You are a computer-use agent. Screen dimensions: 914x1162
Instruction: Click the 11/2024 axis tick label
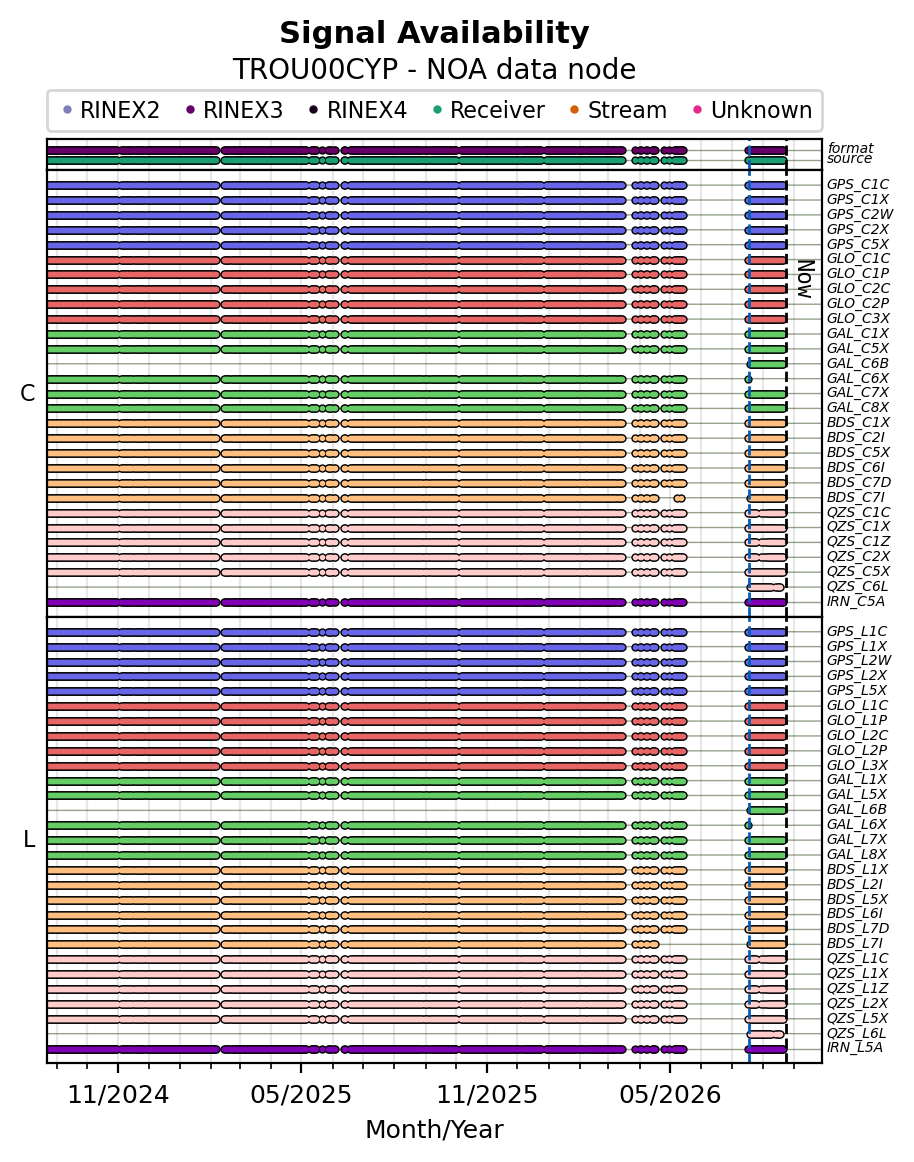coord(119,1095)
